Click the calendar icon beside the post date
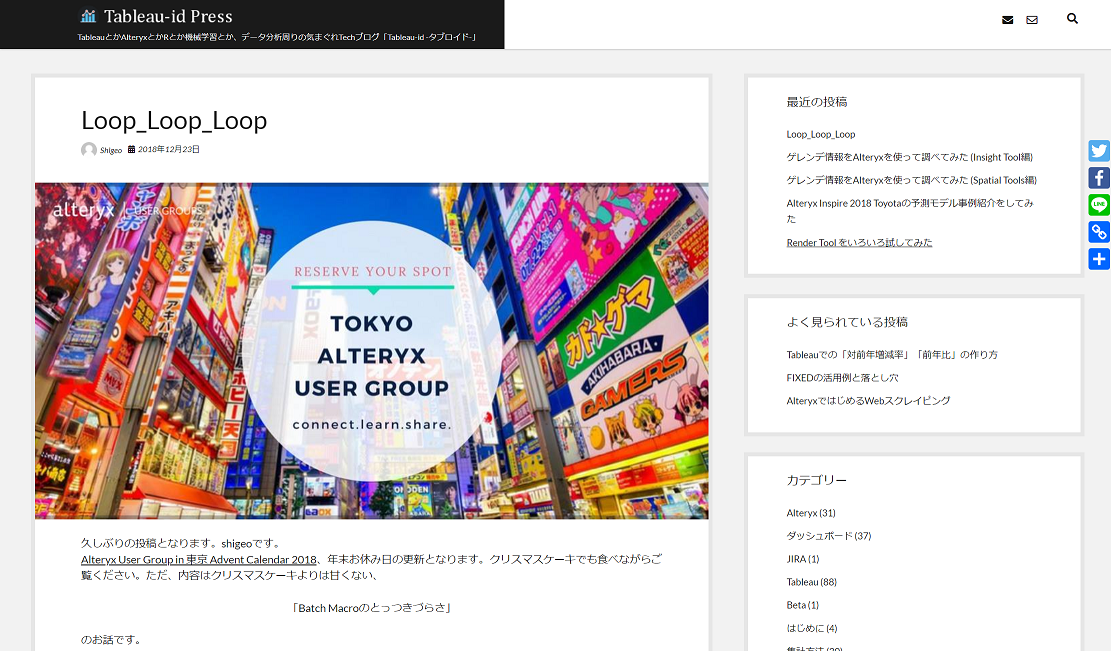The image size is (1111, 651). [131, 149]
